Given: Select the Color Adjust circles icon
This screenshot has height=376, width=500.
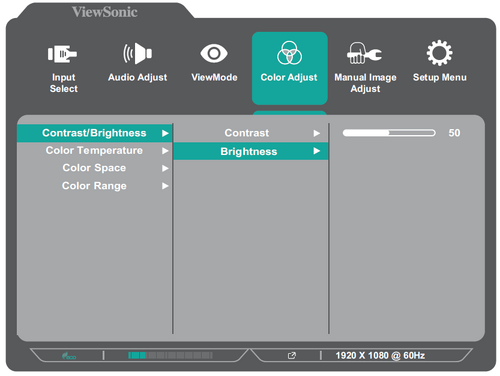Looking at the screenshot, I should click(289, 53).
